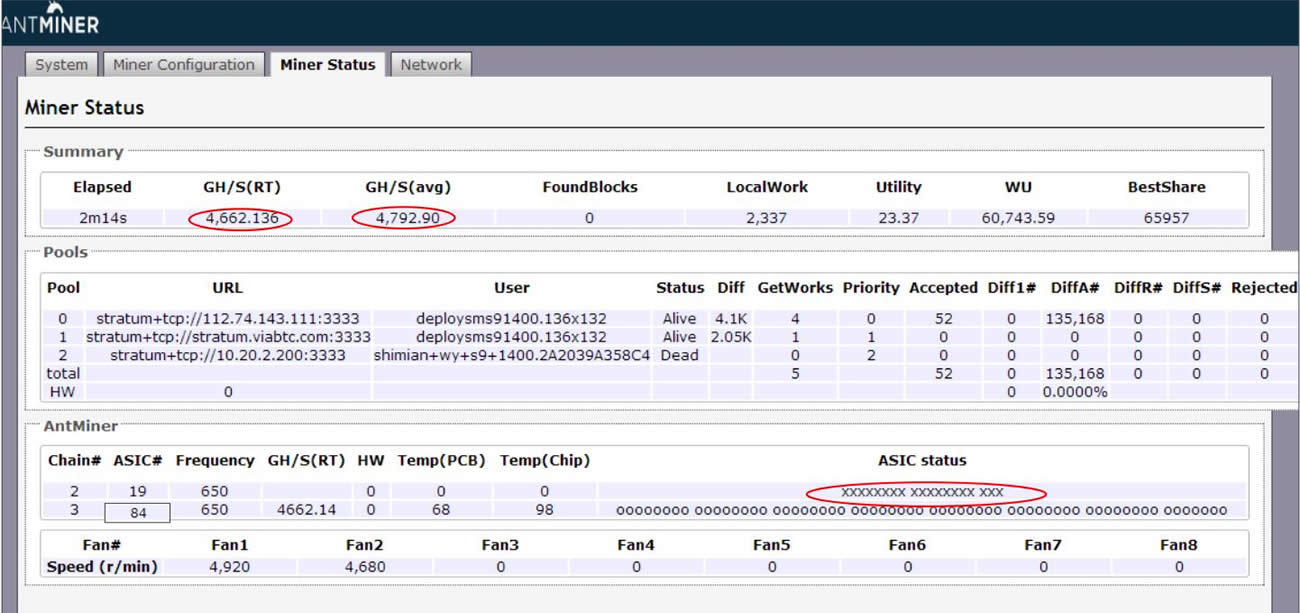Click the DiffA# column header in Pools
This screenshot has width=1300, height=613.
pyautogui.click(x=1075, y=287)
